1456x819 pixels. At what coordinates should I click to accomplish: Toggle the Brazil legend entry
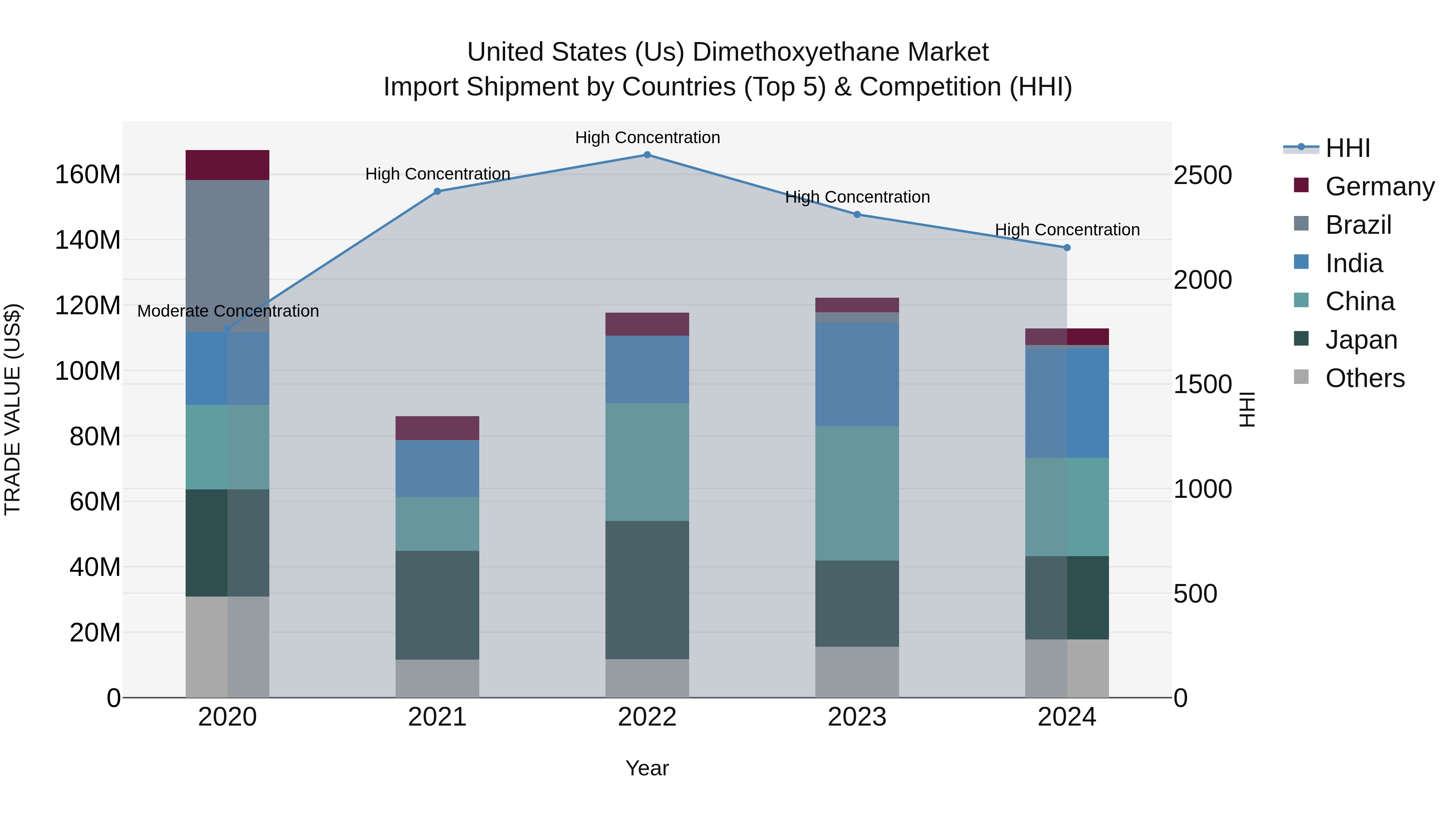click(x=1342, y=224)
